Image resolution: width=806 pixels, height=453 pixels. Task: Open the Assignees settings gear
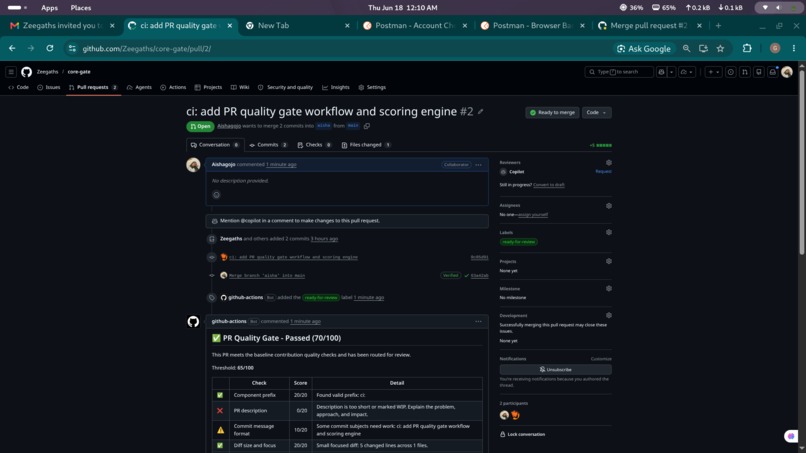609,206
